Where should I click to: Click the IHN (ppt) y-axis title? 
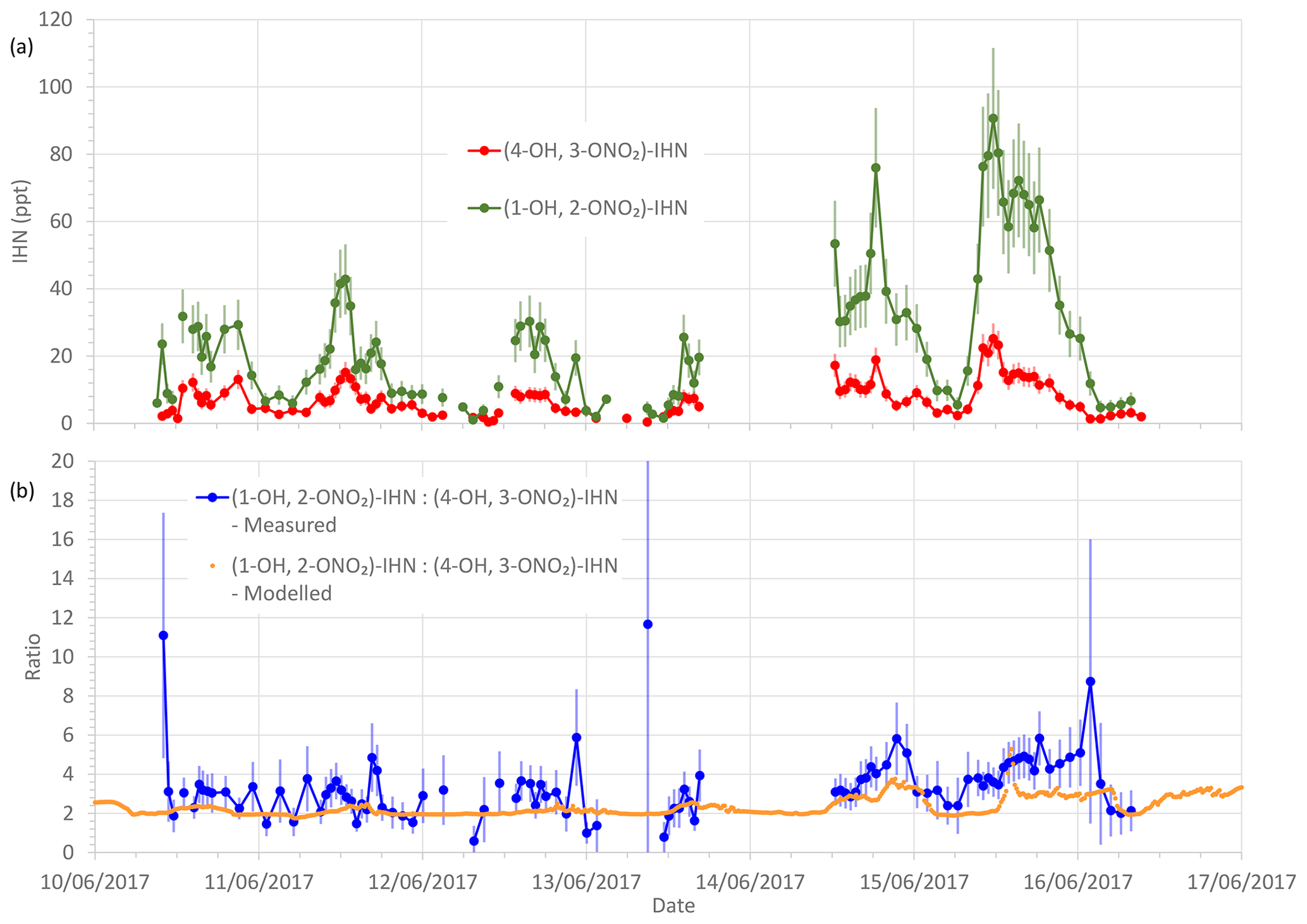coord(20,221)
